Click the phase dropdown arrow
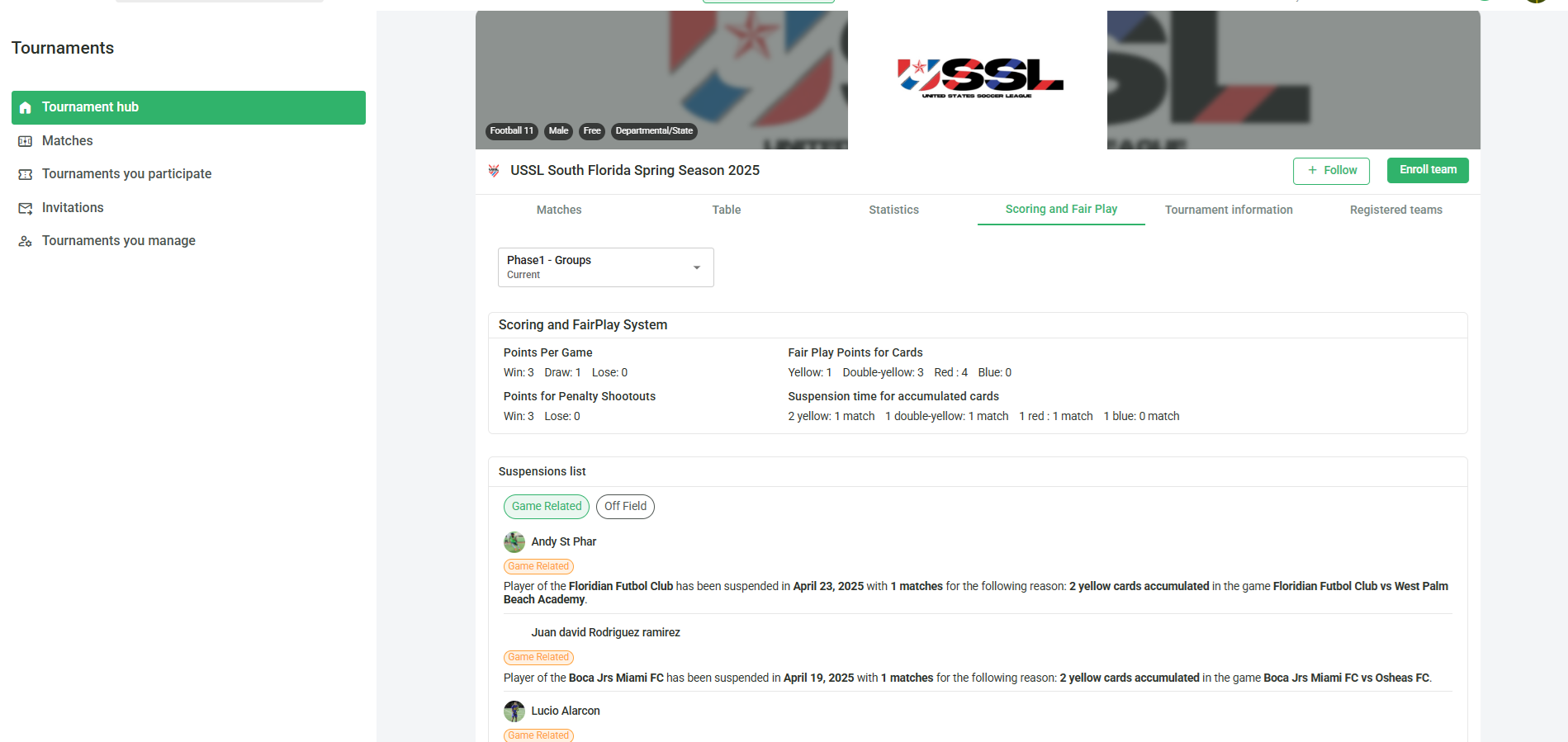 coord(697,267)
